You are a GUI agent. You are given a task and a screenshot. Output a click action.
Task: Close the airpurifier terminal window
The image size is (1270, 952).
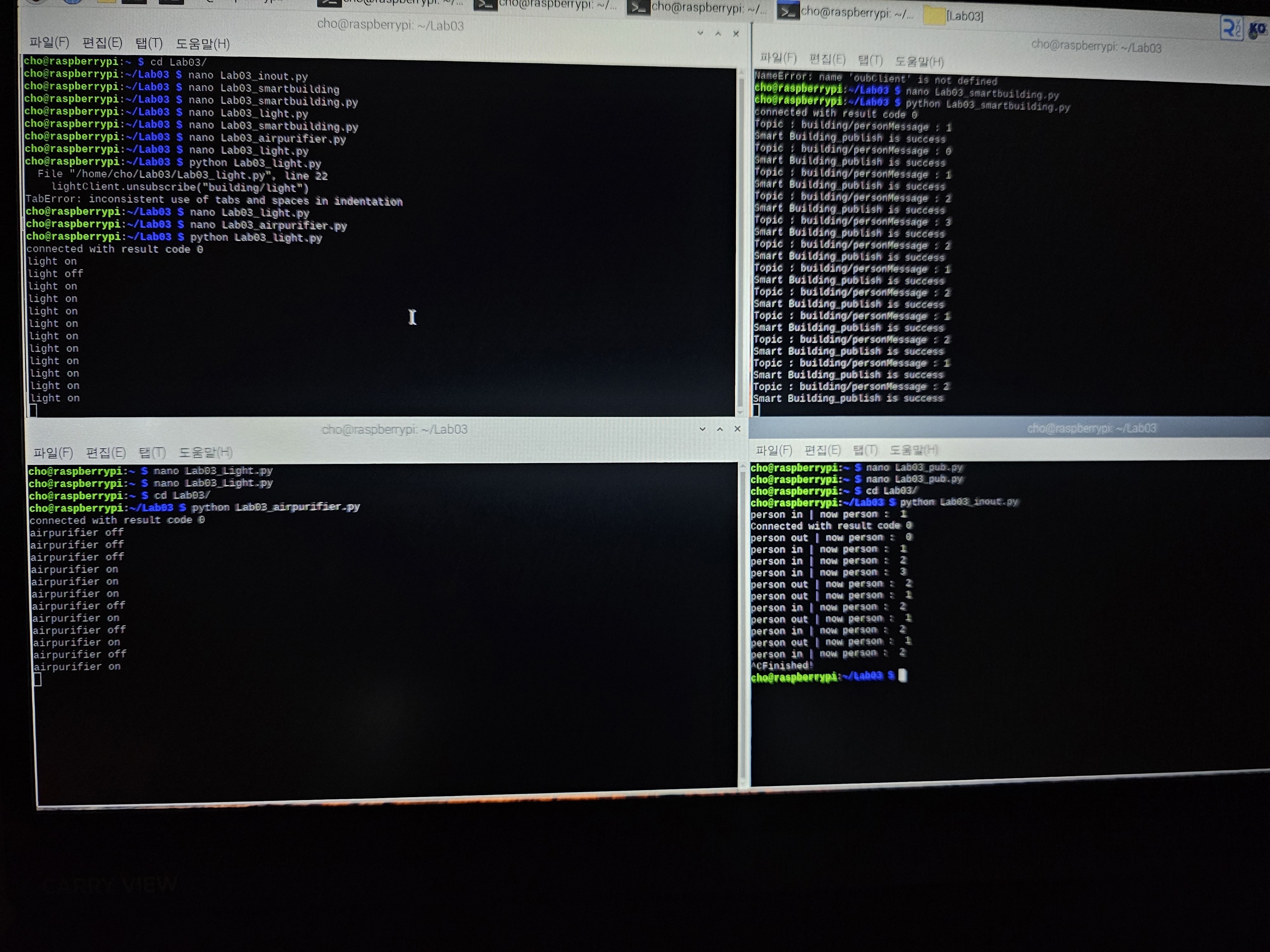tap(738, 429)
